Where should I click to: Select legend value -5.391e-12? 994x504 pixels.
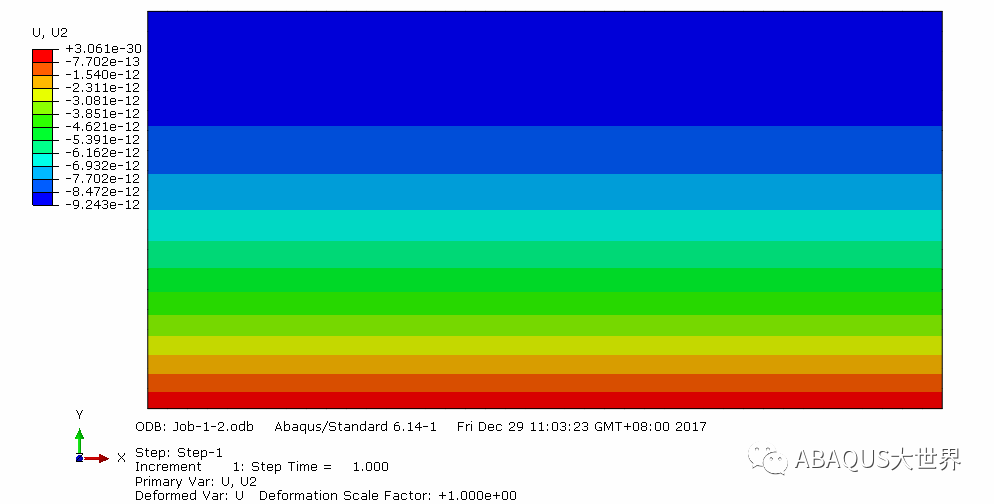103,139
